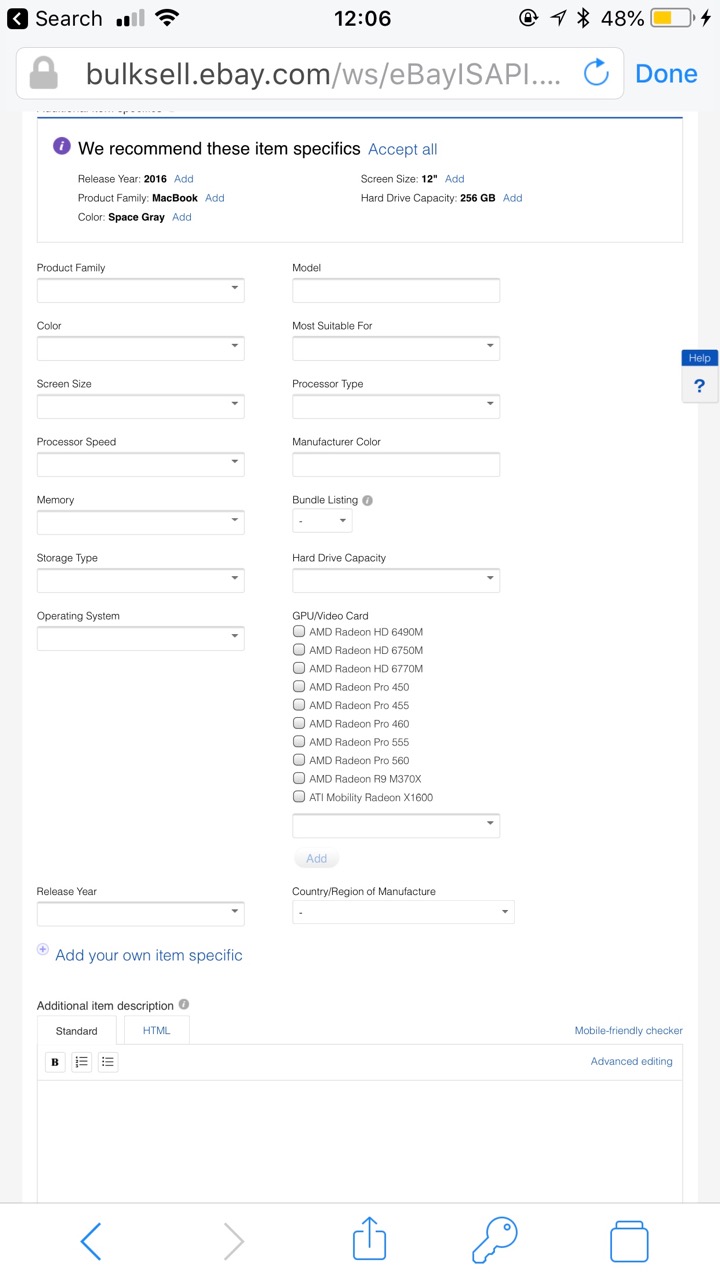Tap the Safari reload page icon
Screen dimensions: 720x1280
tap(596, 73)
